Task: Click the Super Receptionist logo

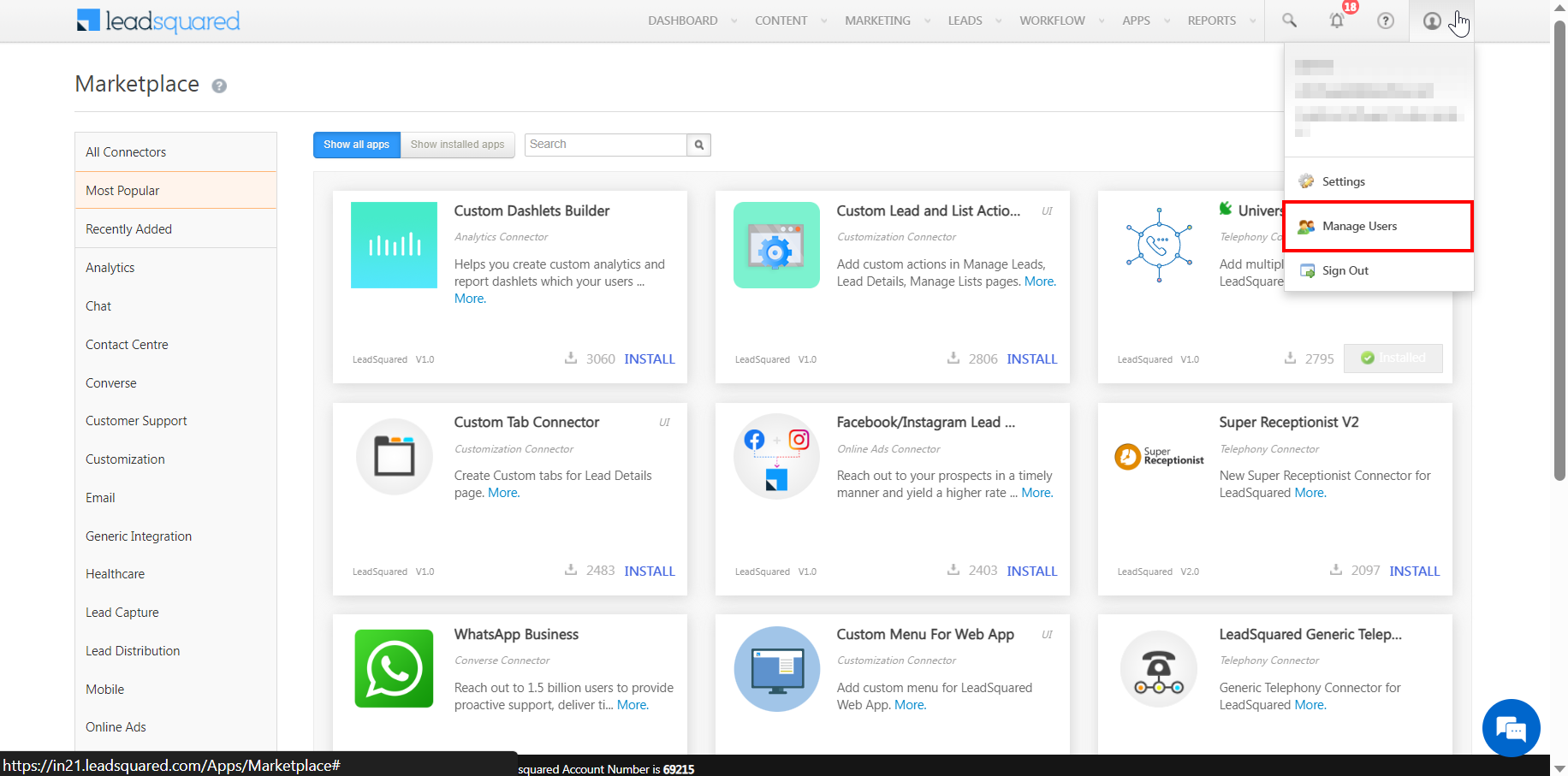Action: coord(1159,456)
